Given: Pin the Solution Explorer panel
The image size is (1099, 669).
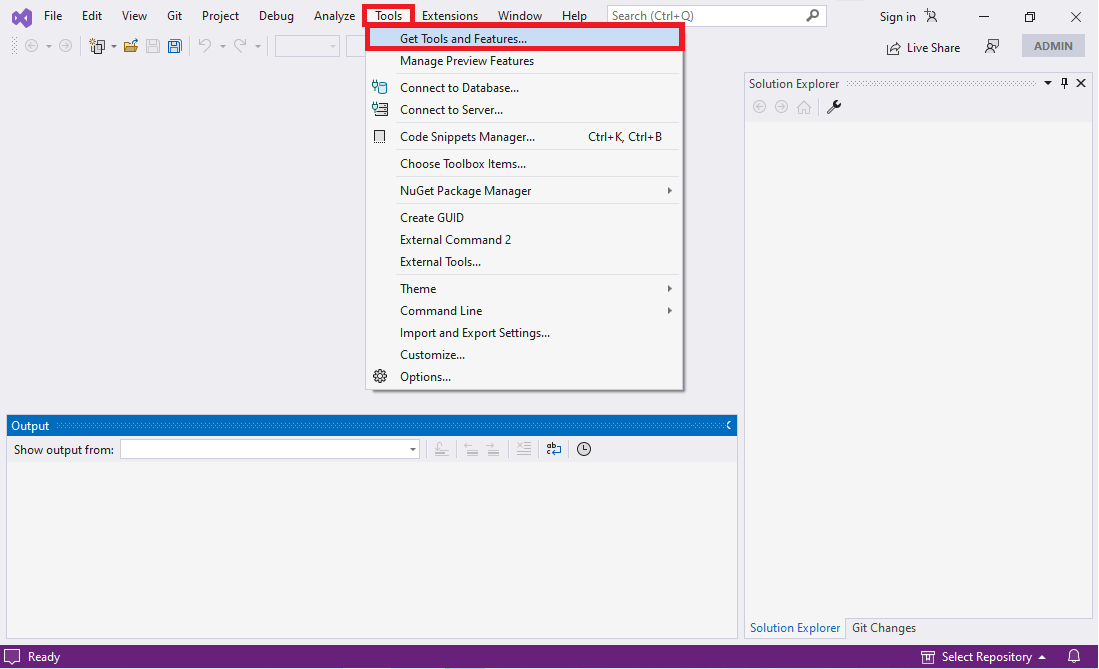Looking at the screenshot, I should click(1064, 83).
